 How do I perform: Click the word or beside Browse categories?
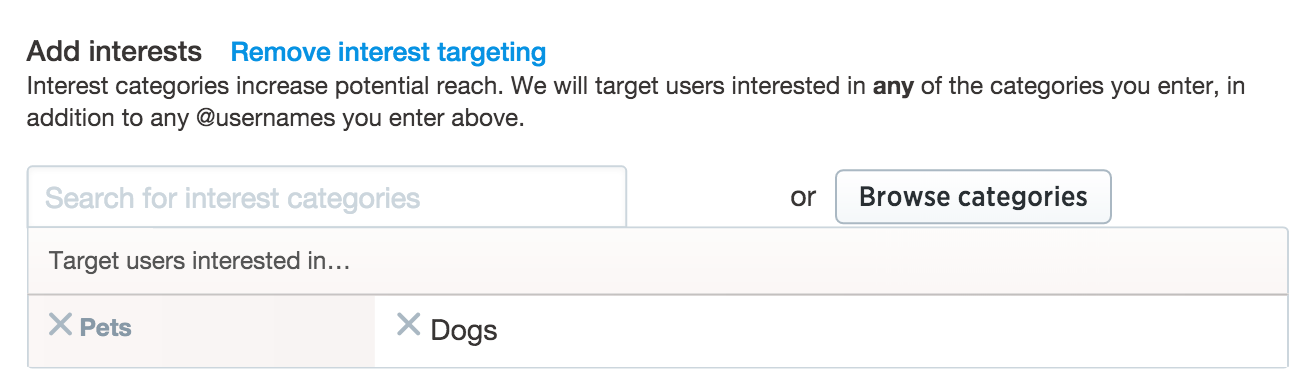point(803,197)
